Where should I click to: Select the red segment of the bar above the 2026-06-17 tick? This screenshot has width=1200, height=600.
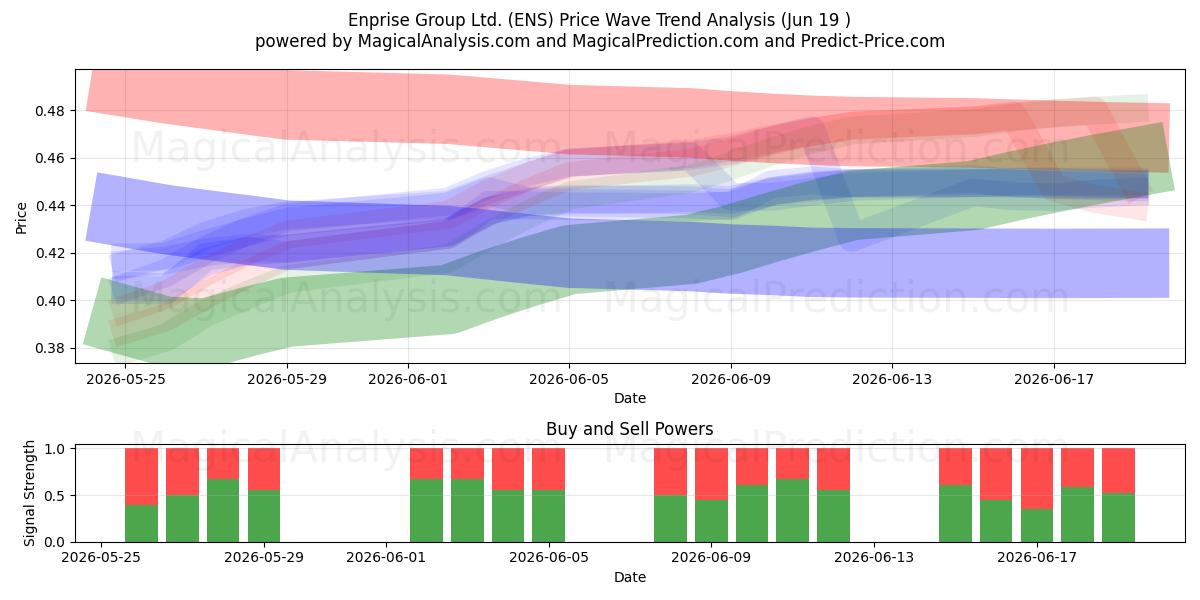1038,479
